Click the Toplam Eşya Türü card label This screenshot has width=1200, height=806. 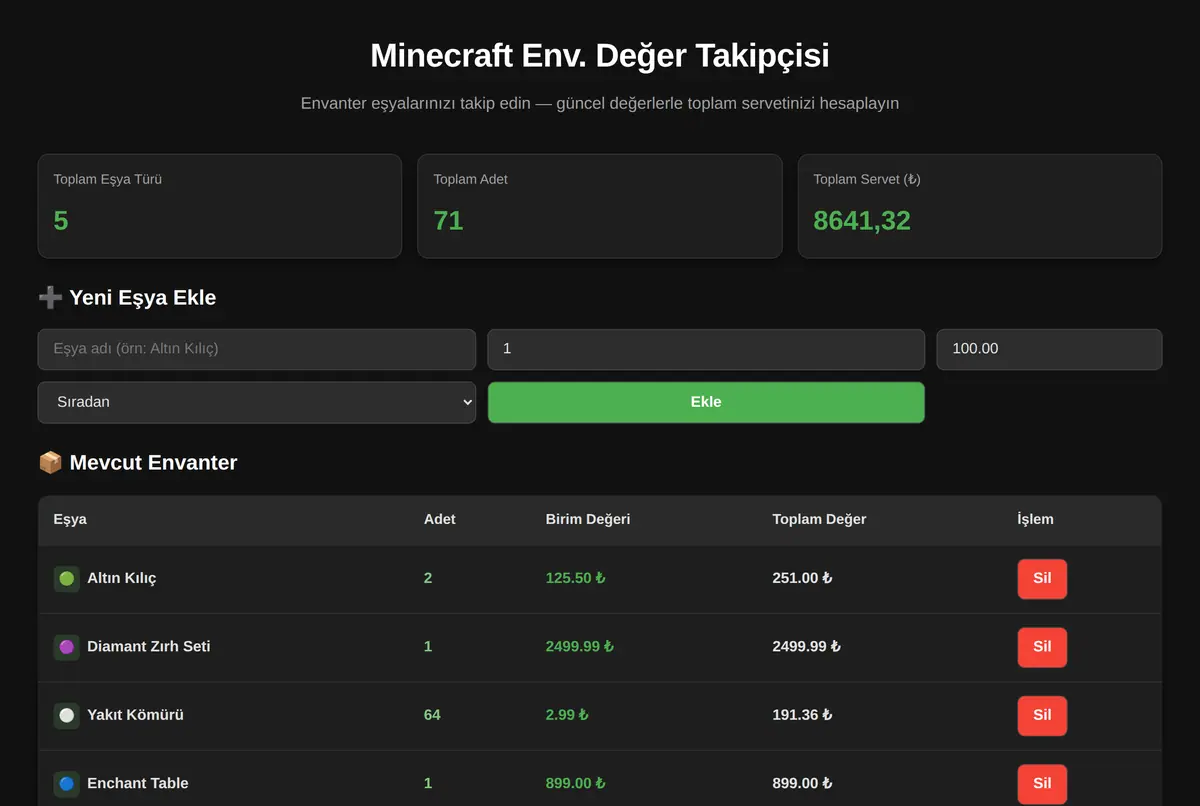108,180
